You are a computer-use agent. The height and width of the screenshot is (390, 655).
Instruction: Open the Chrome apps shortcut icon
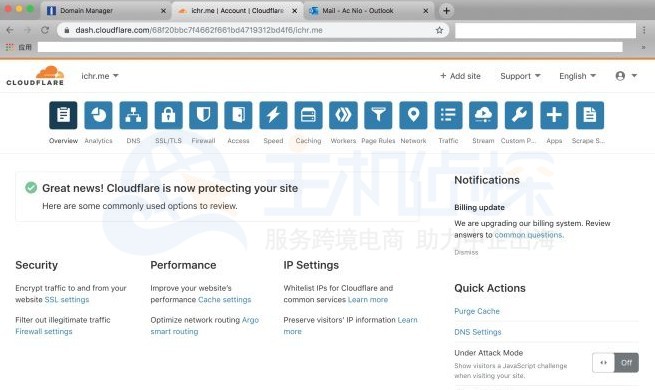pyautogui.click(x=10, y=47)
